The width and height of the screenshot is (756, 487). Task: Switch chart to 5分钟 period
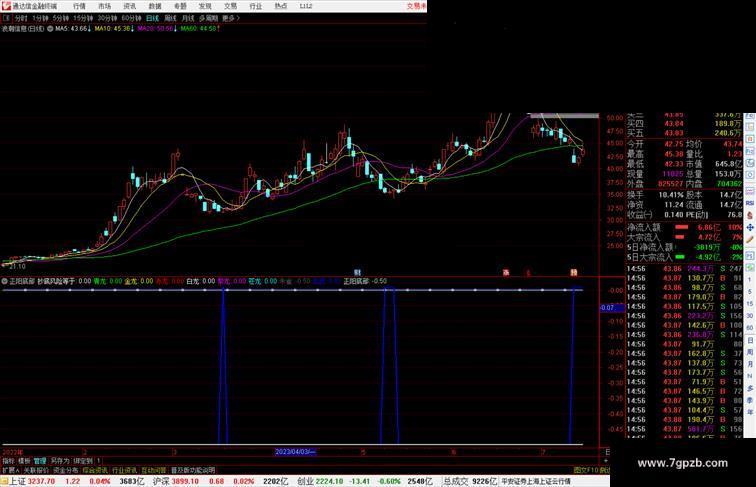pyautogui.click(x=61, y=18)
